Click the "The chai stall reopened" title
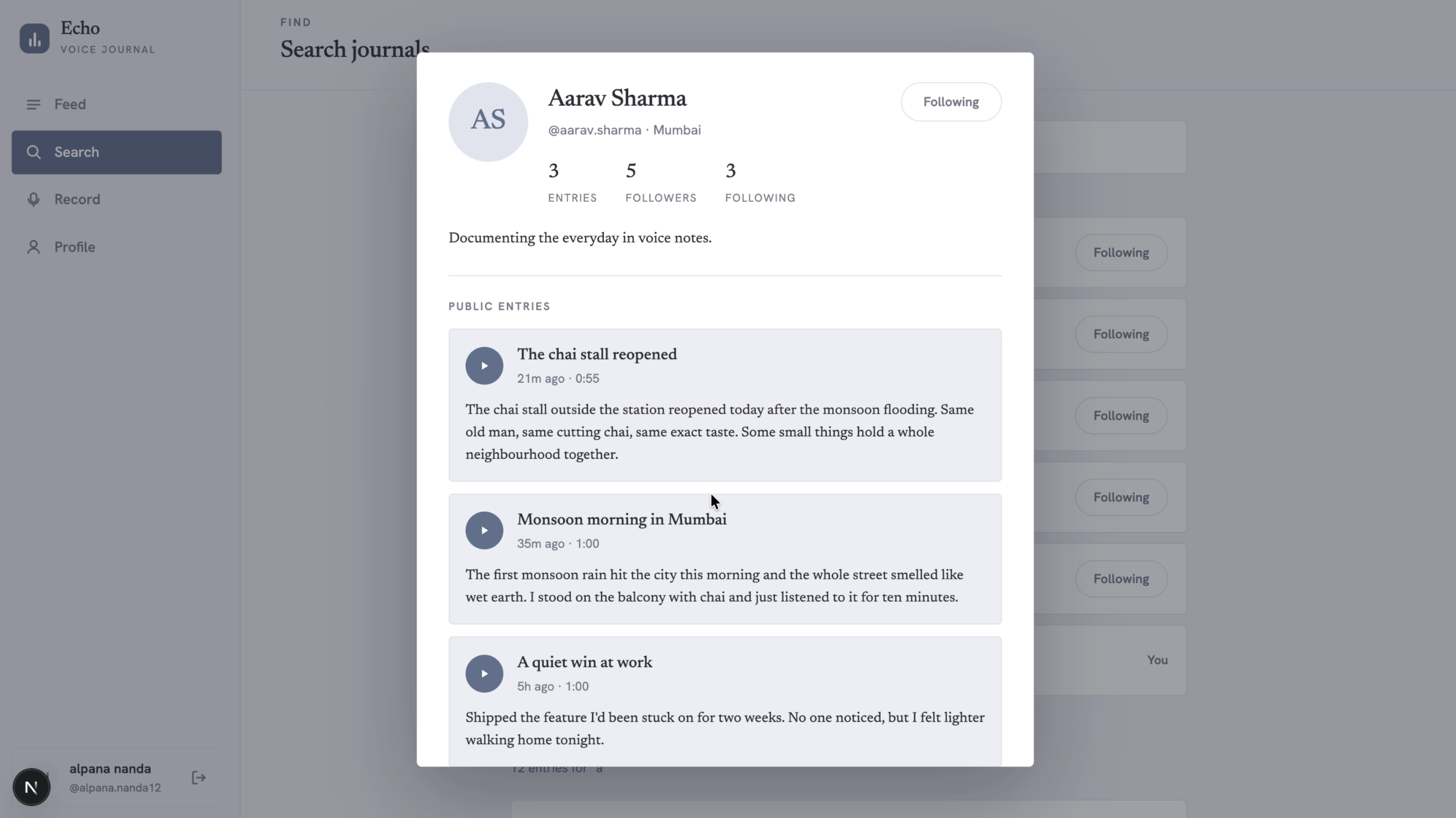Screen dimensions: 1456x818 pyautogui.click(x=597, y=355)
